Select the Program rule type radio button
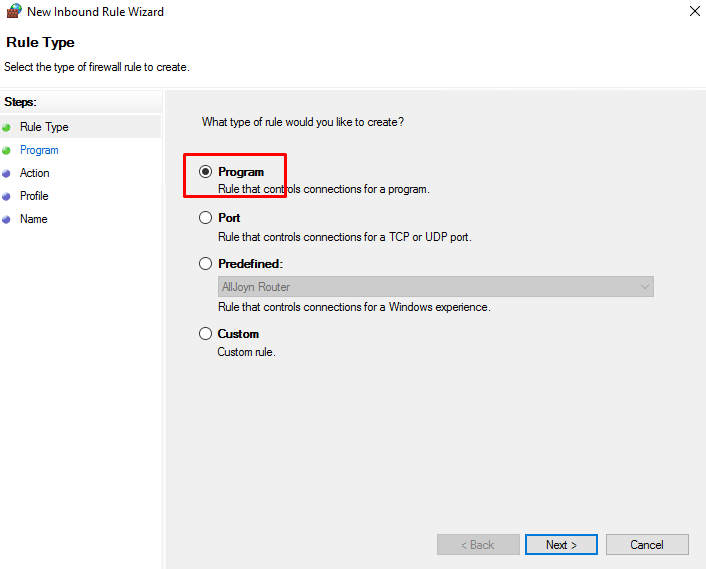This screenshot has width=706, height=569. pos(206,172)
